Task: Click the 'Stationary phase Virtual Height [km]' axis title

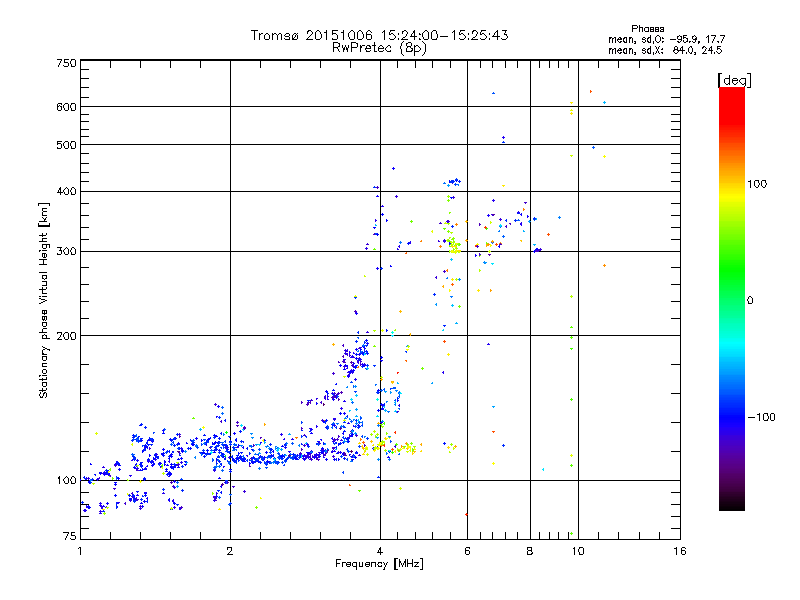Action: point(44,301)
